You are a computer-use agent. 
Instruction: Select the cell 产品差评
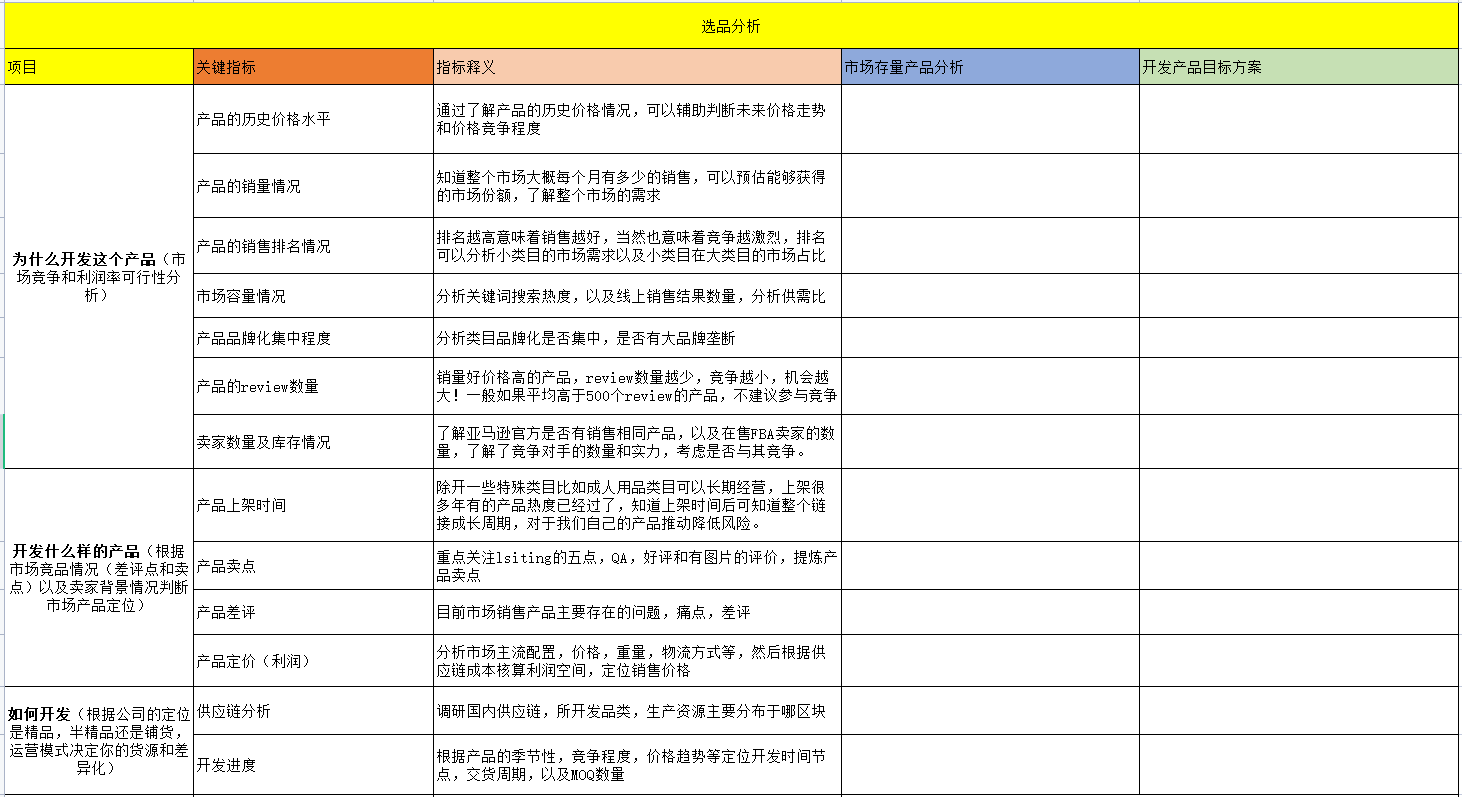(313, 612)
